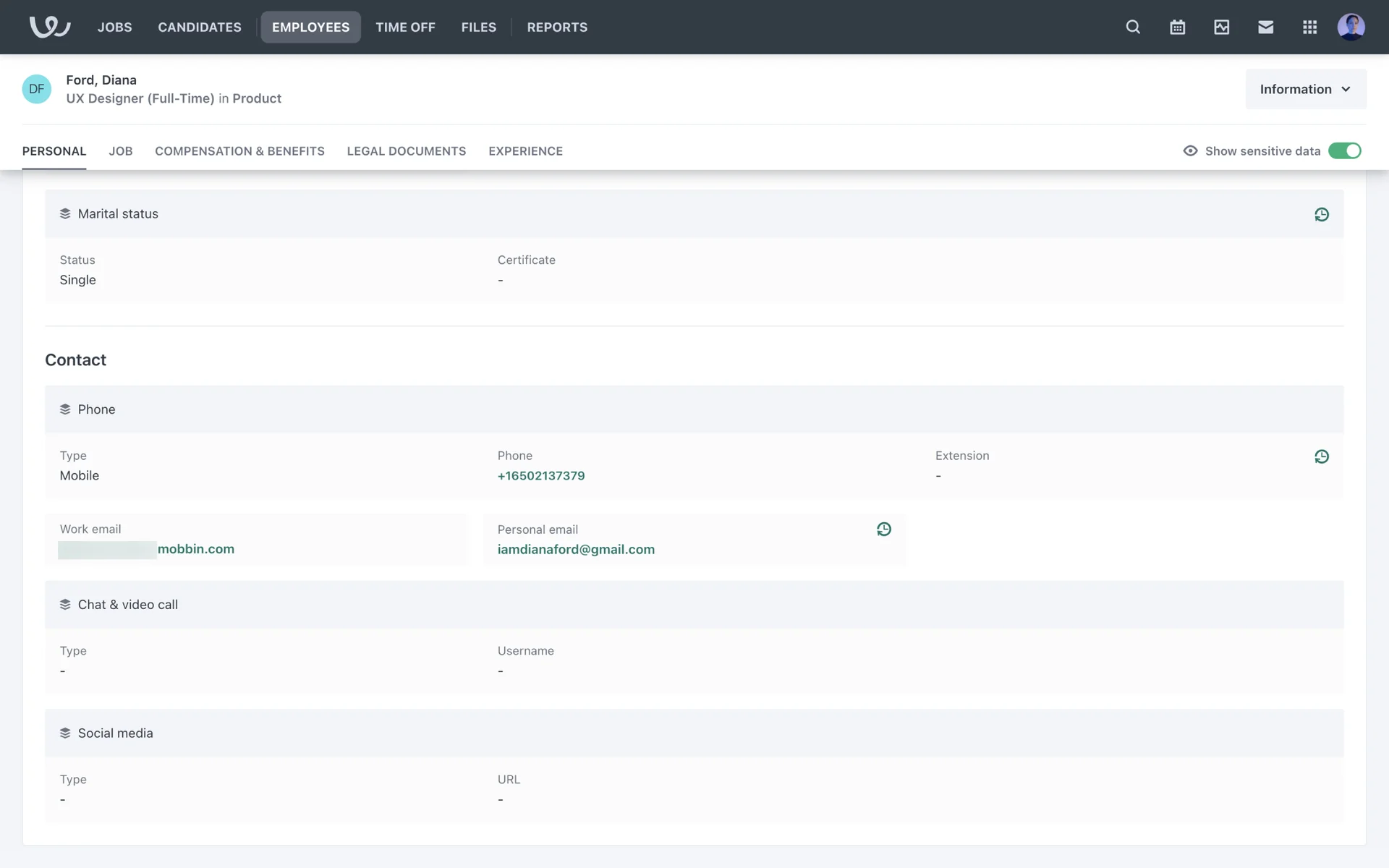Expand the Information dropdown
Image resolution: width=1389 pixels, height=868 pixels.
pos(1305,89)
